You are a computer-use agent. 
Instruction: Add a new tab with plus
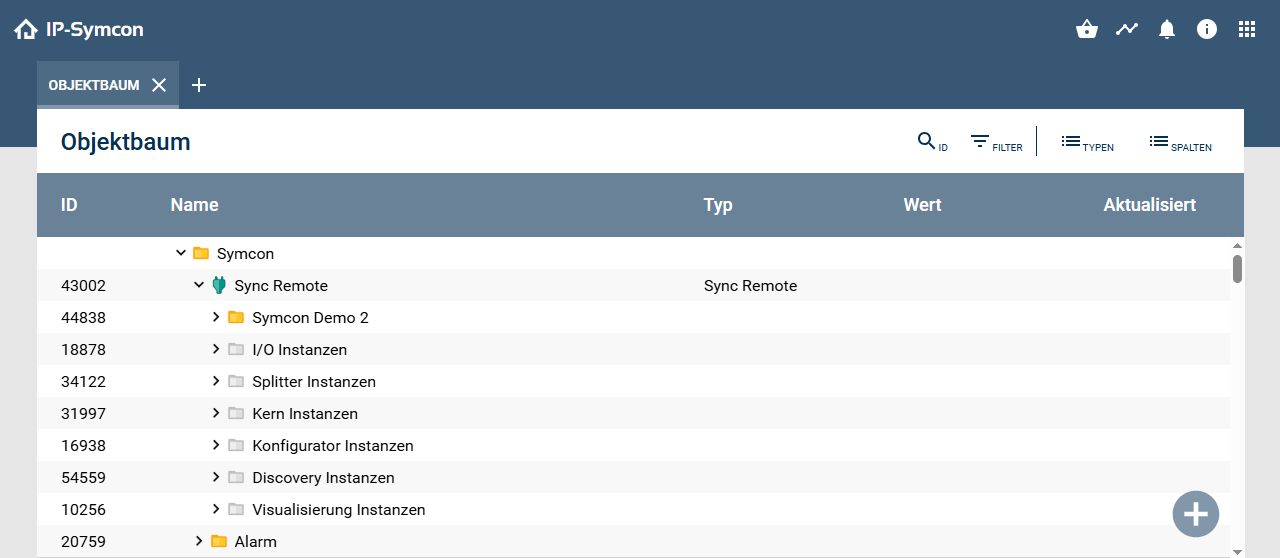[x=199, y=85]
